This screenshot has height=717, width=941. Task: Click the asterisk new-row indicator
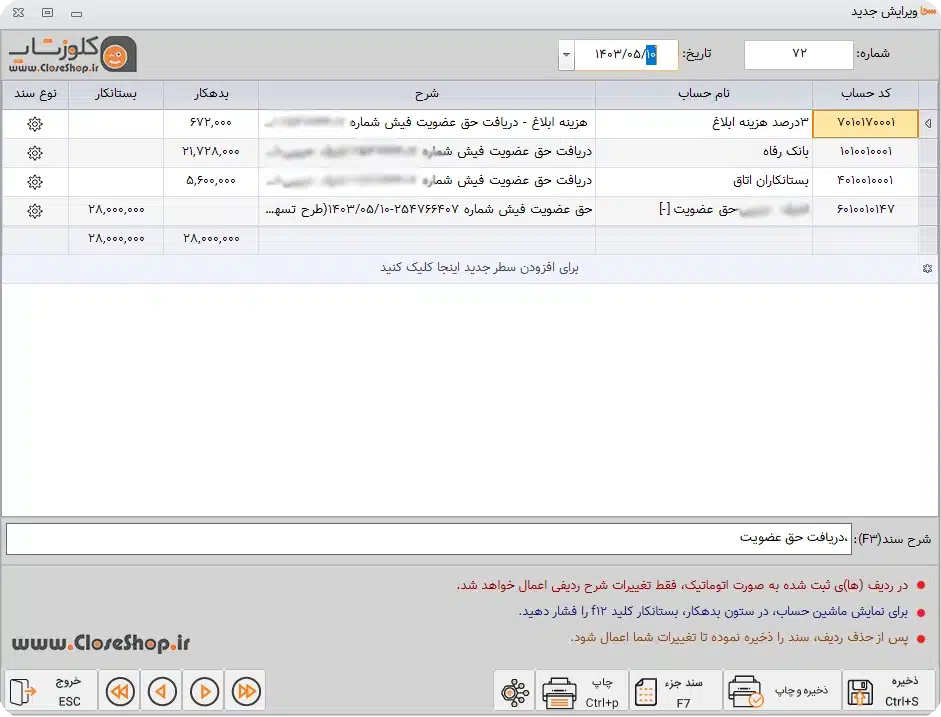[x=927, y=269]
